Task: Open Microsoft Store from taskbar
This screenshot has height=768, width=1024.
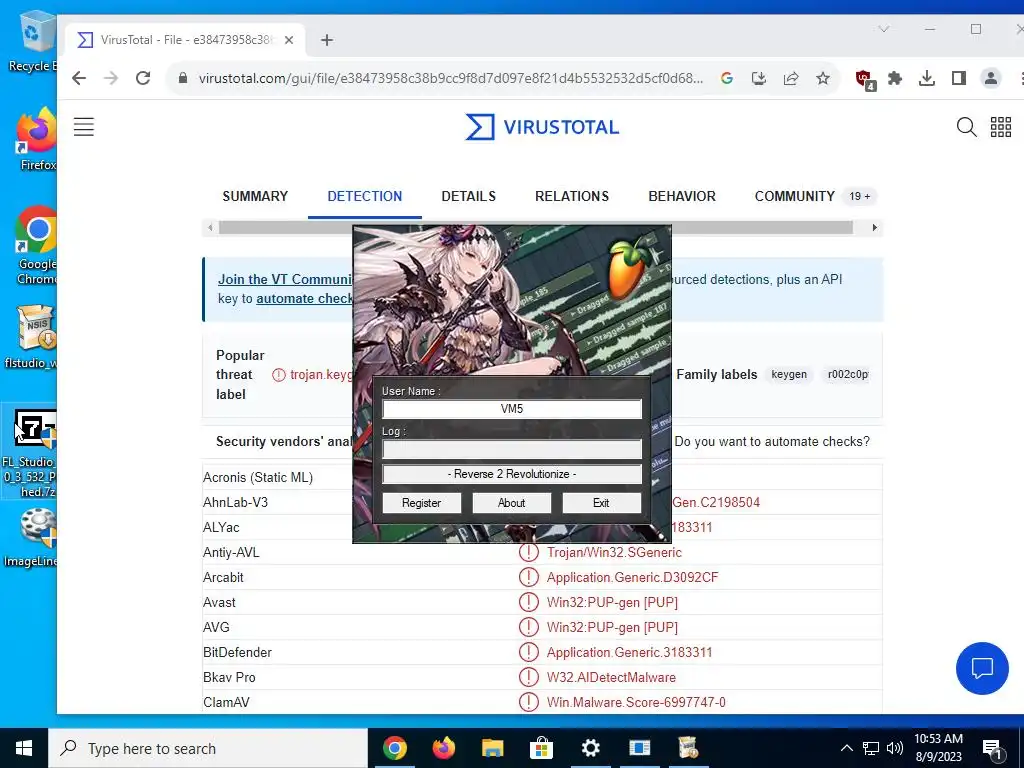Action: (x=541, y=748)
